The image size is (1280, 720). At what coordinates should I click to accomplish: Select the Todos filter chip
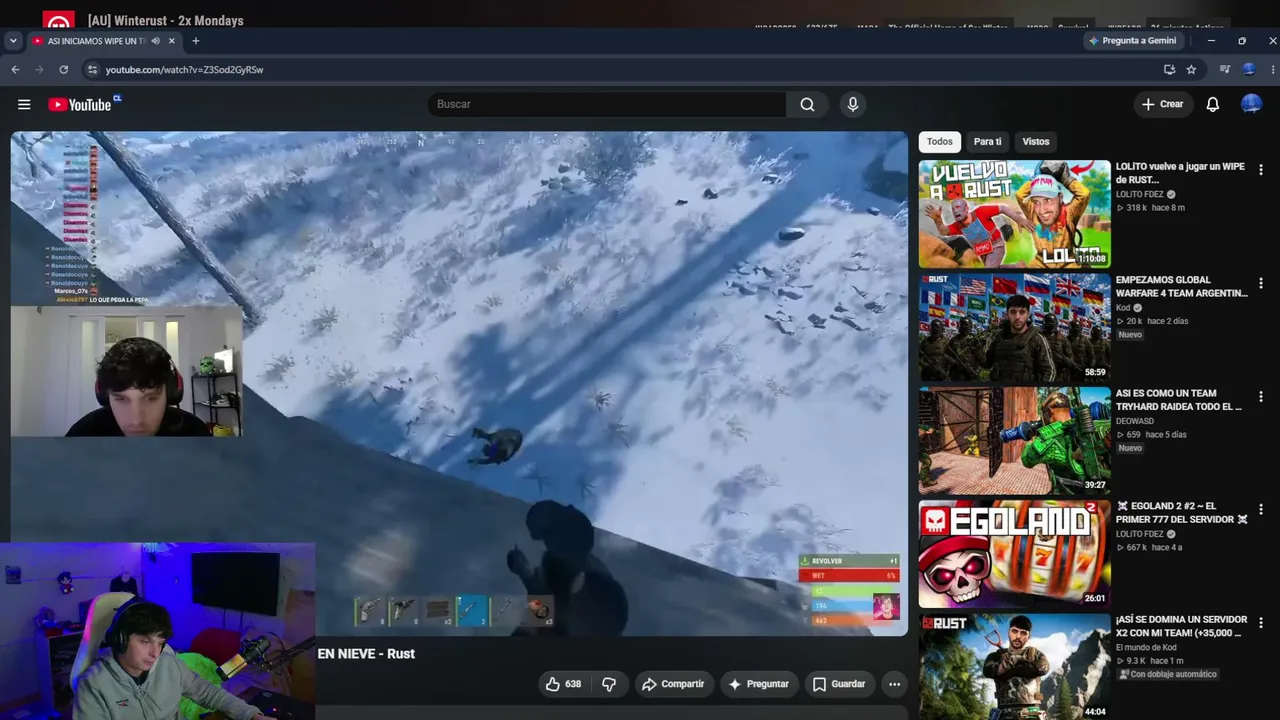(x=939, y=142)
